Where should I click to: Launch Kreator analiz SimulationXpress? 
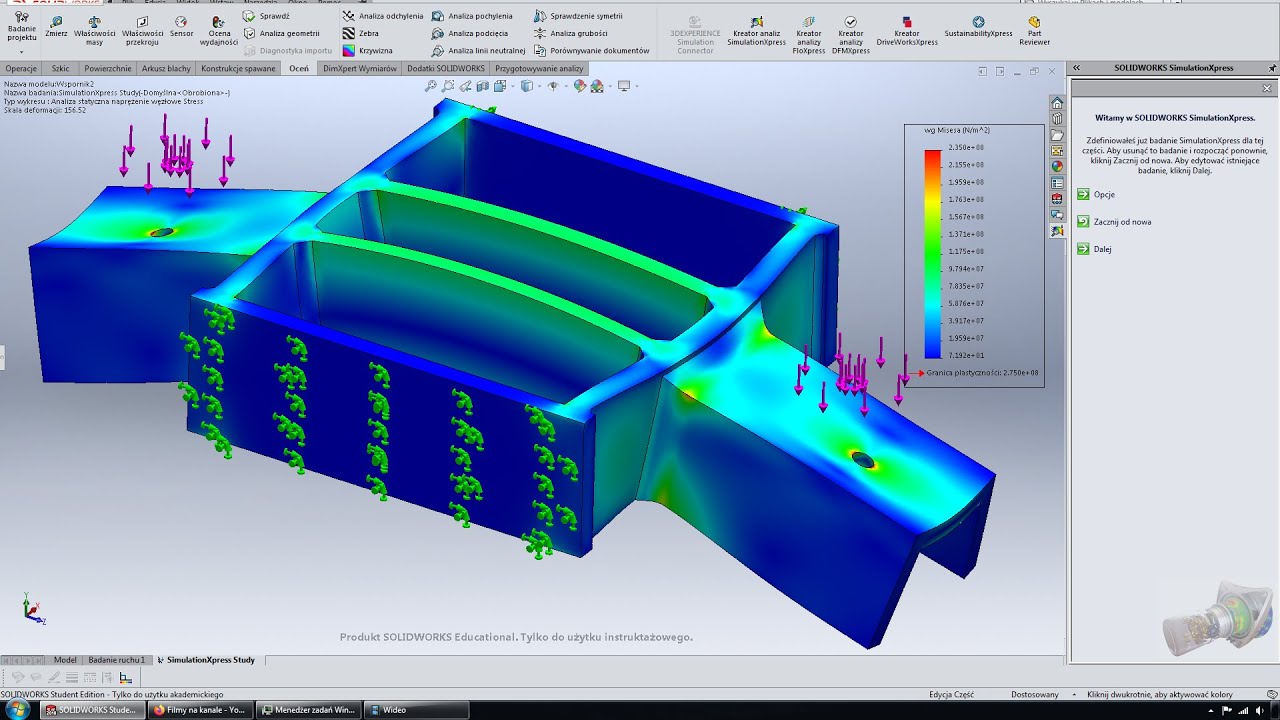[x=756, y=32]
